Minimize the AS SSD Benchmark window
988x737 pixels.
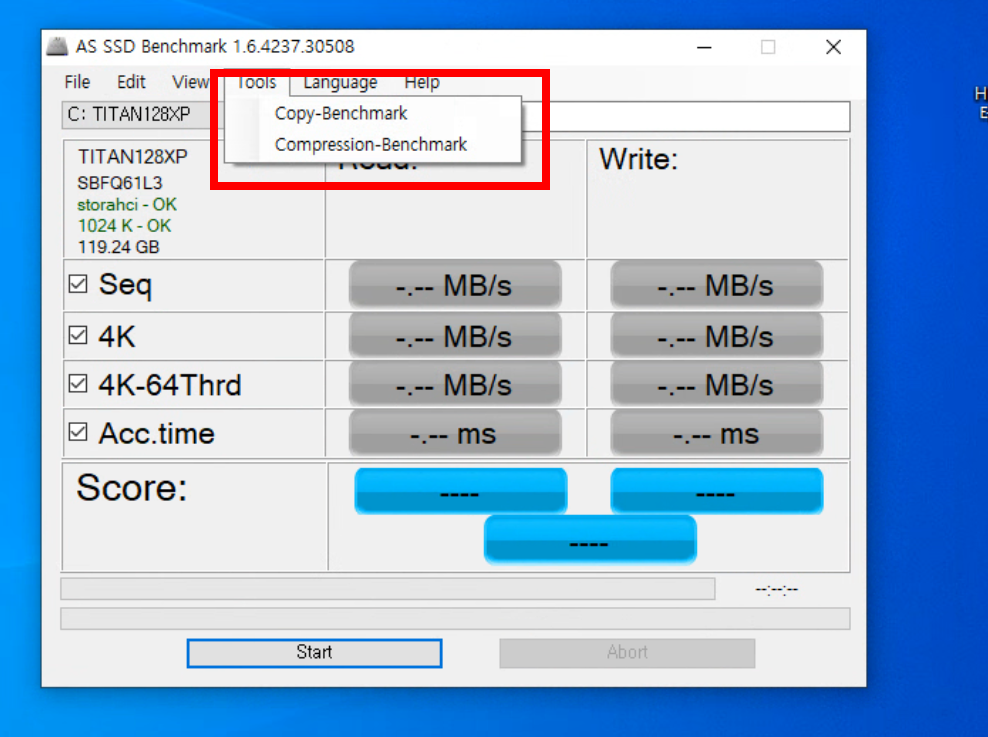coord(704,47)
